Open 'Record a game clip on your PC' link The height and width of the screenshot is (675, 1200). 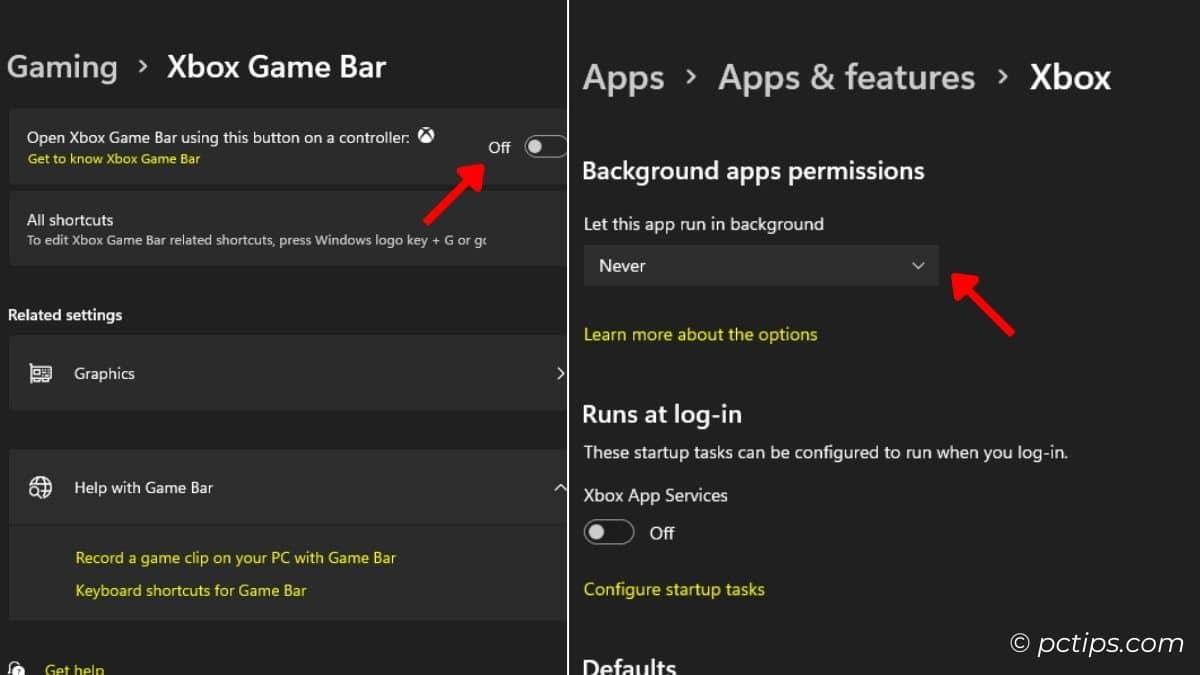(235, 558)
